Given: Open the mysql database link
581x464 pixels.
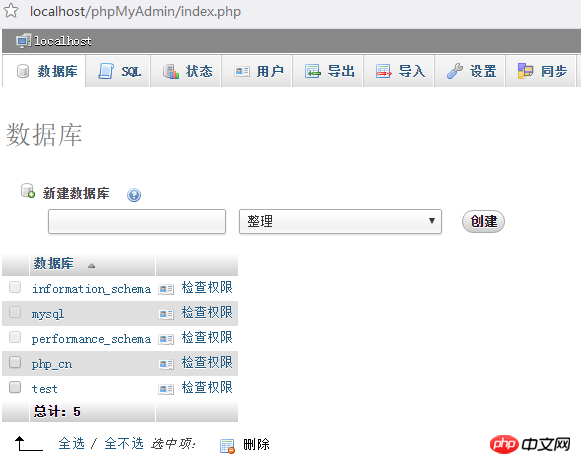Looking at the screenshot, I should coord(48,314).
